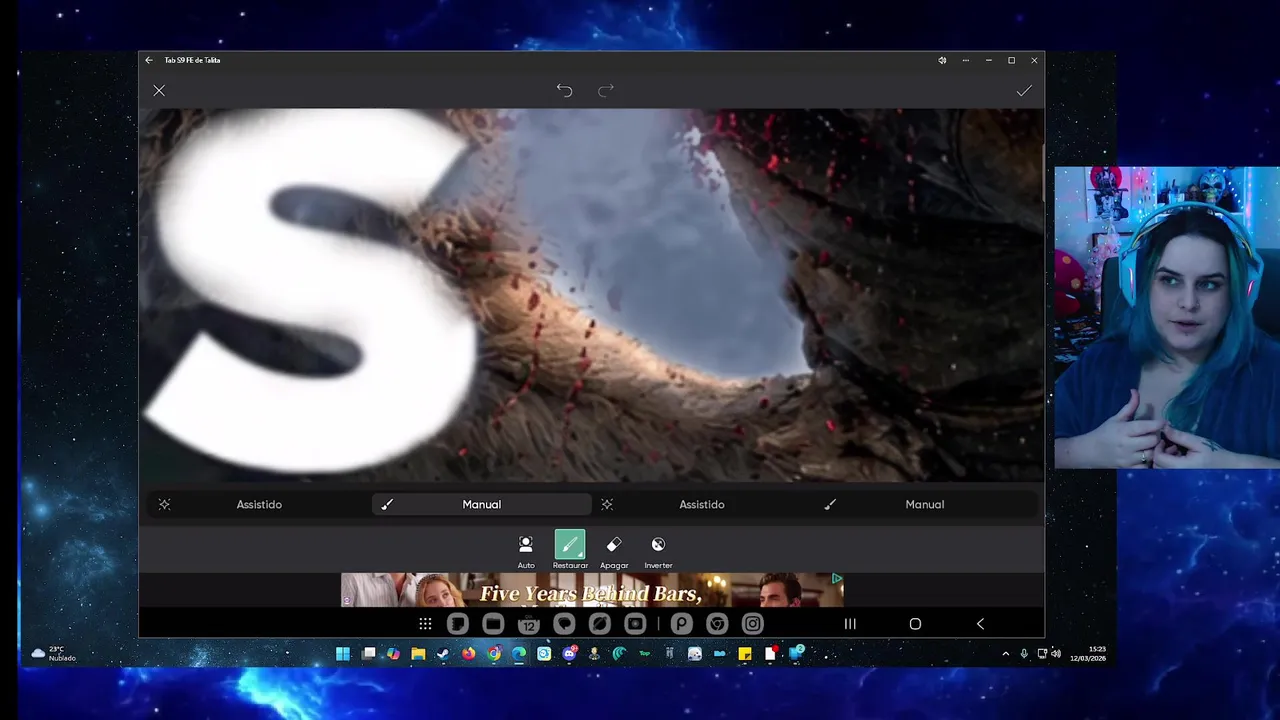This screenshot has width=1280, height=720.
Task: Choose the Inverter selection tool
Action: [x=658, y=551]
